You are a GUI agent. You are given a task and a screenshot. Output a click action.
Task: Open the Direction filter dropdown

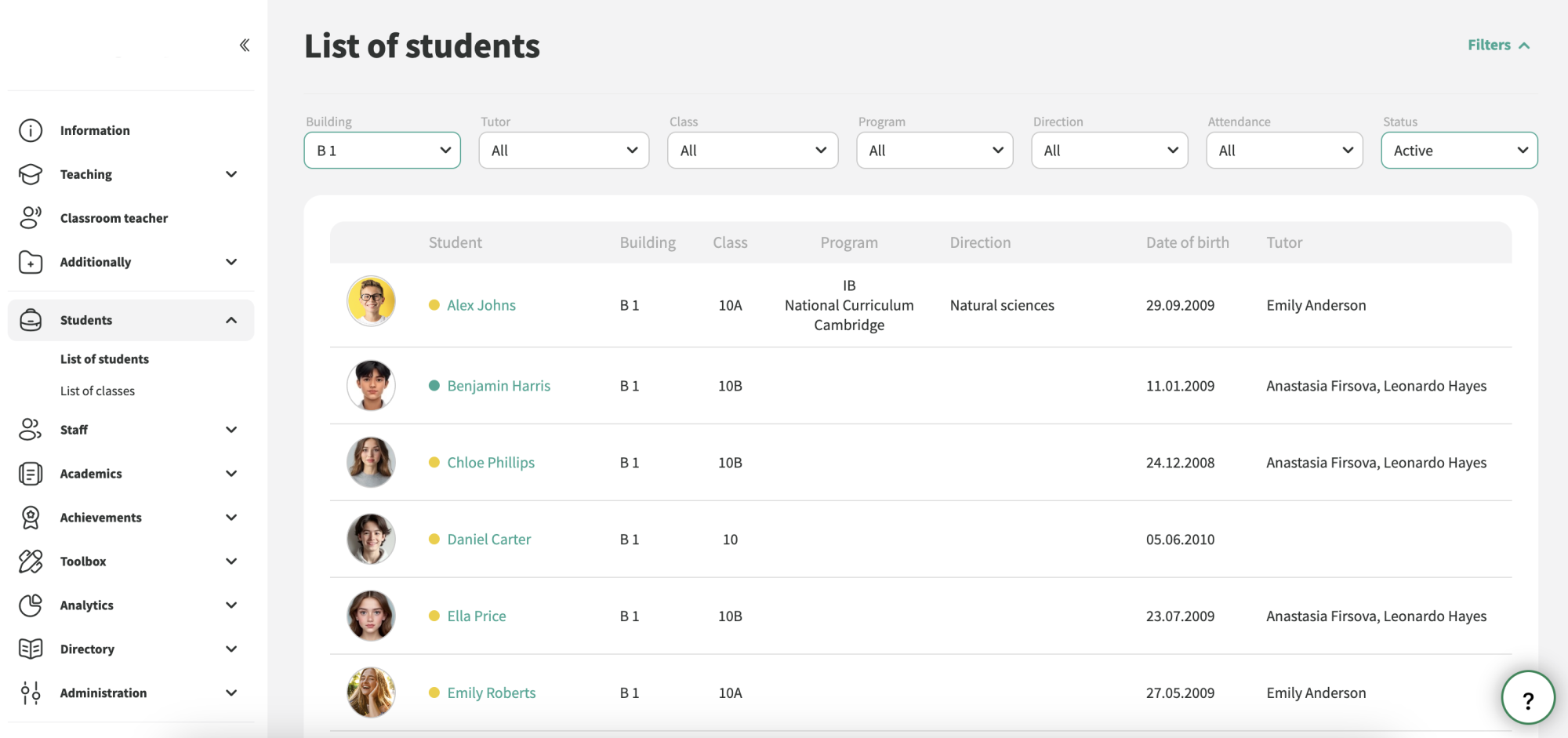tap(1109, 151)
